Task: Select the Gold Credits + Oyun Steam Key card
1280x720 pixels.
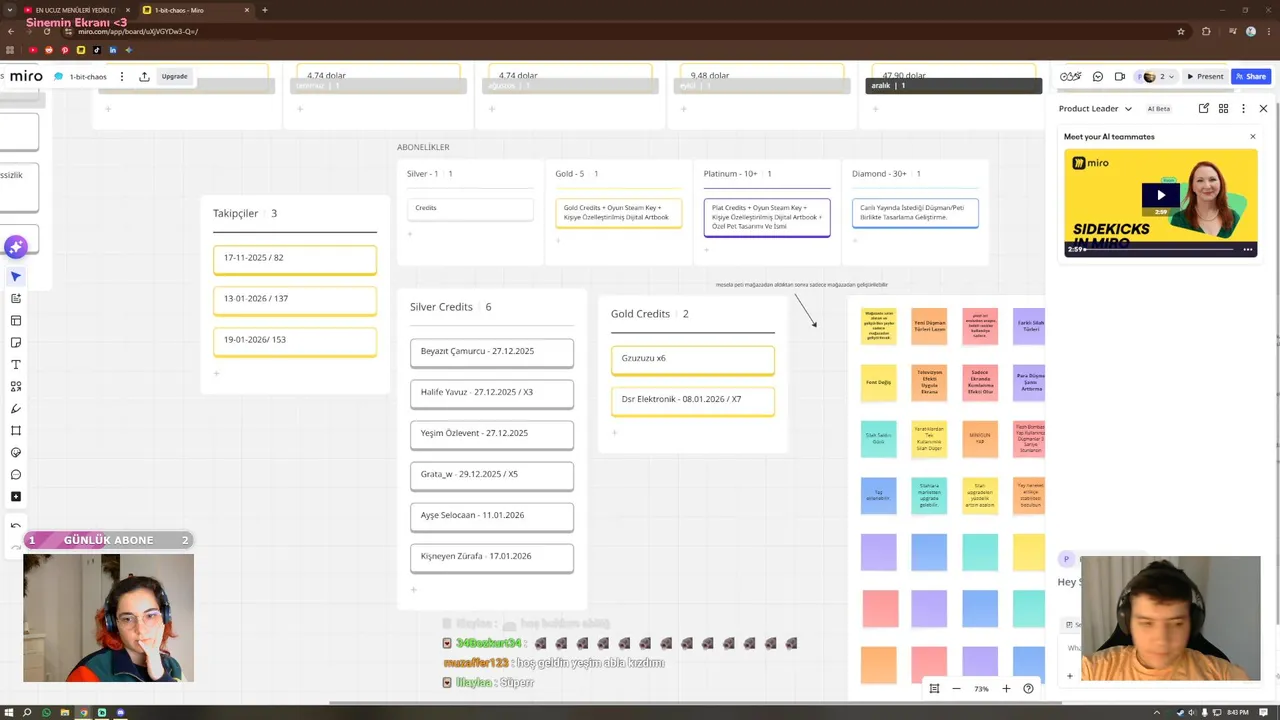Action: 618,213
